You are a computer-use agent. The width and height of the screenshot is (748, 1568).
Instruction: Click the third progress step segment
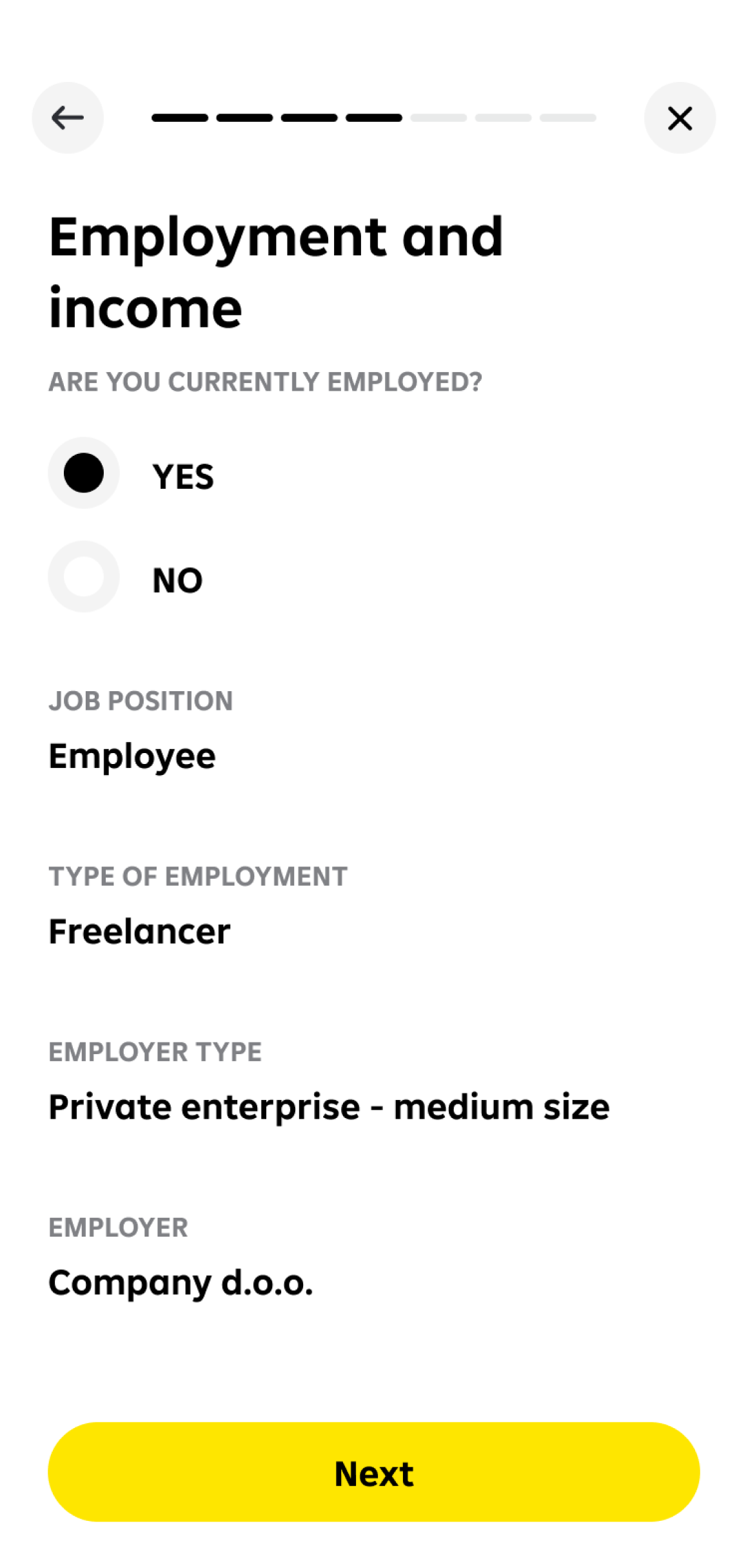(309, 118)
